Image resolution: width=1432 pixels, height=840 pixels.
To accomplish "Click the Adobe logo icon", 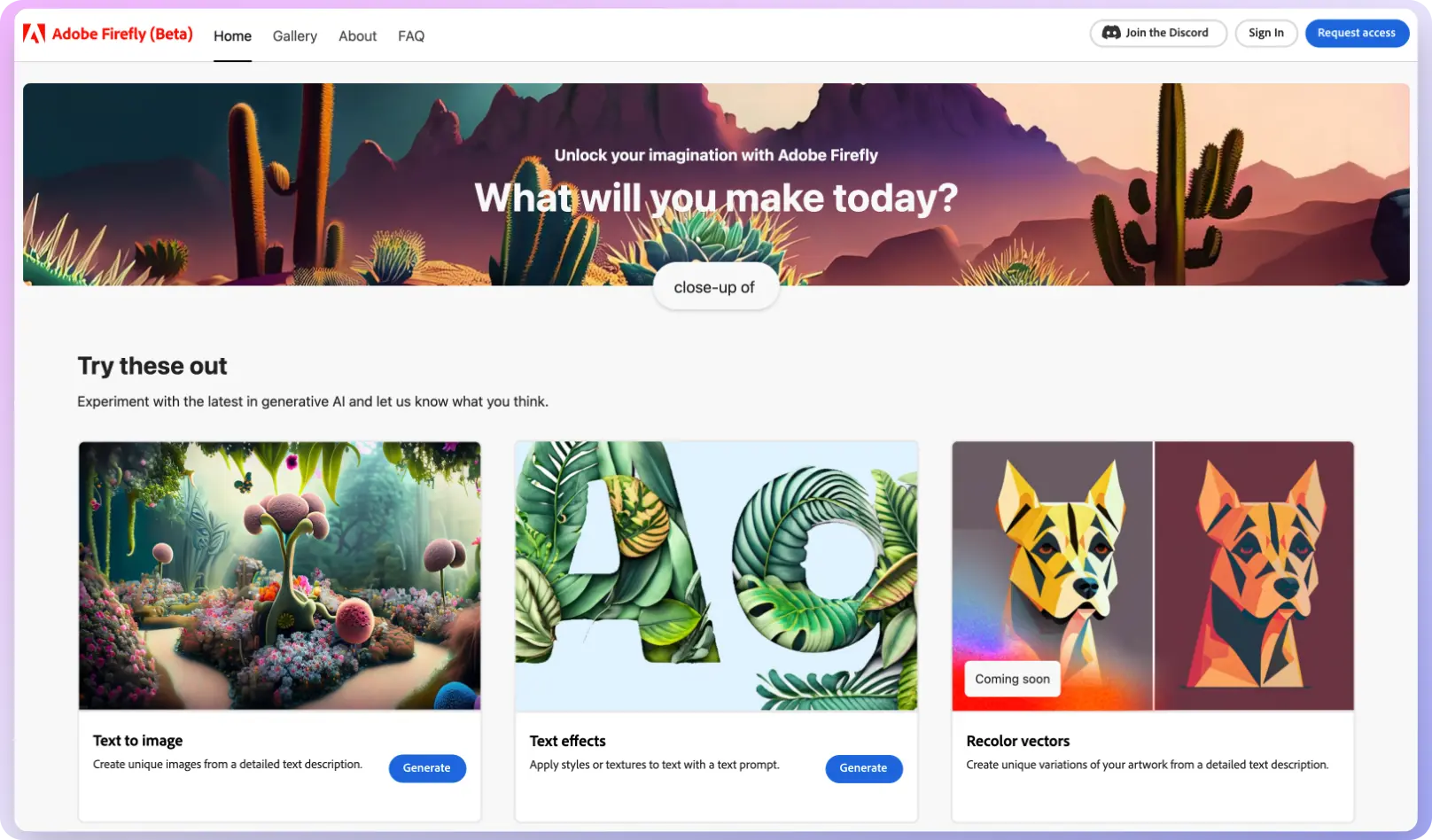I will point(34,34).
